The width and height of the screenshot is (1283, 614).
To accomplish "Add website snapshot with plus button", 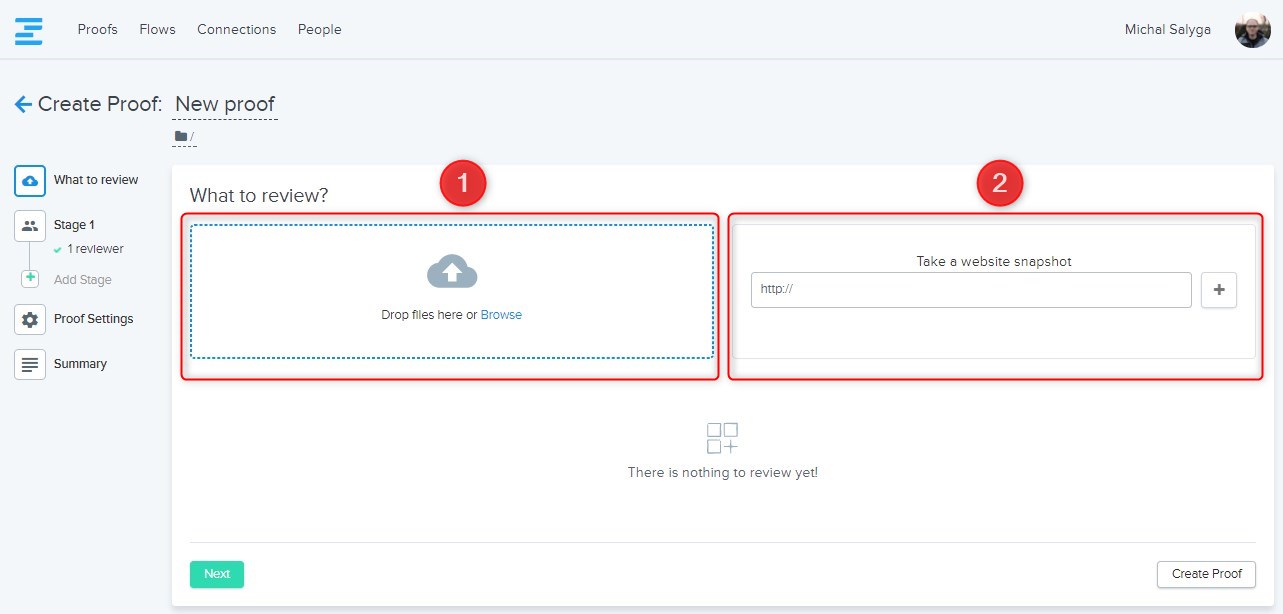I will (x=1218, y=290).
